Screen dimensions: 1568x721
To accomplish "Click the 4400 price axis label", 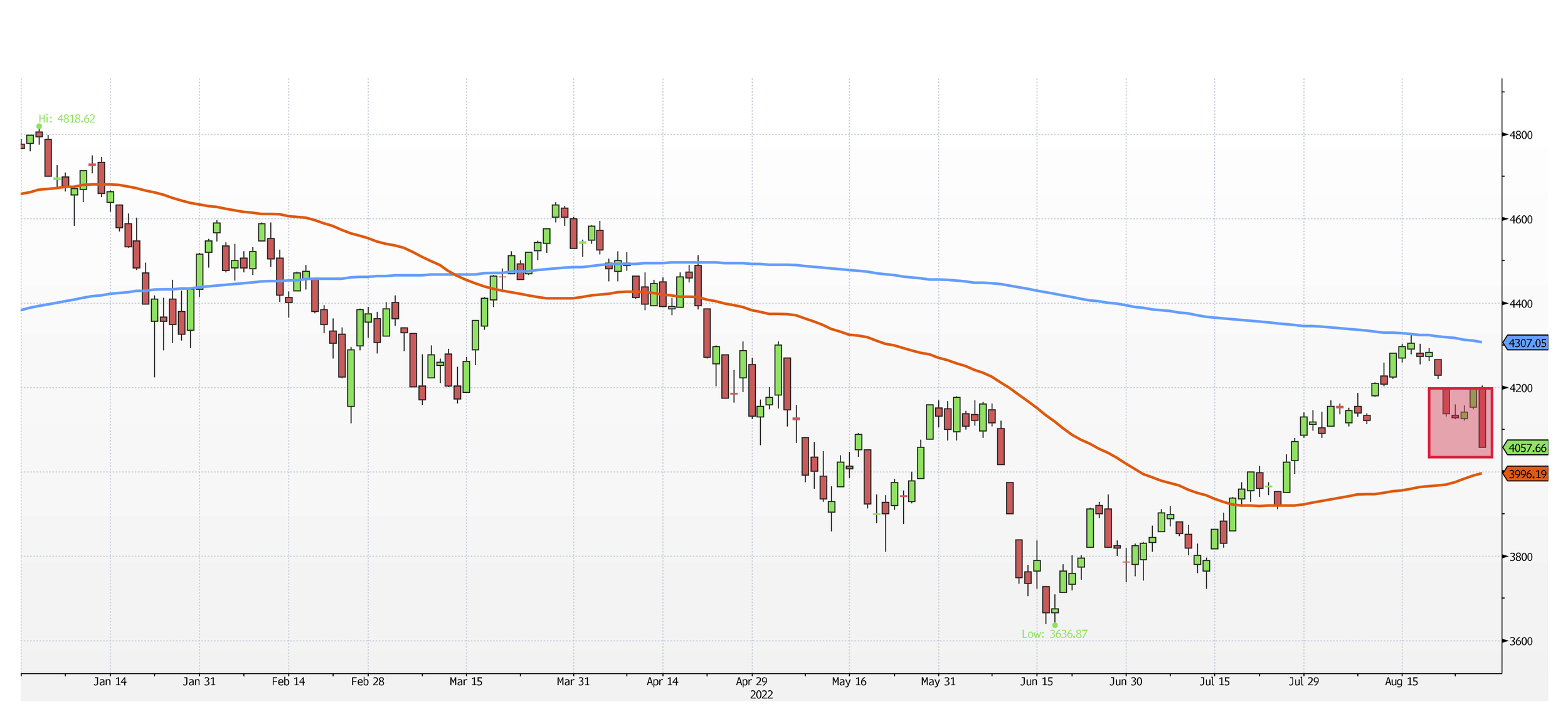I will pyautogui.click(x=1521, y=304).
